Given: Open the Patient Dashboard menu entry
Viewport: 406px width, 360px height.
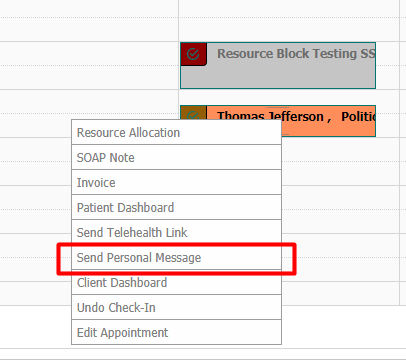Looking at the screenshot, I should click(176, 207).
